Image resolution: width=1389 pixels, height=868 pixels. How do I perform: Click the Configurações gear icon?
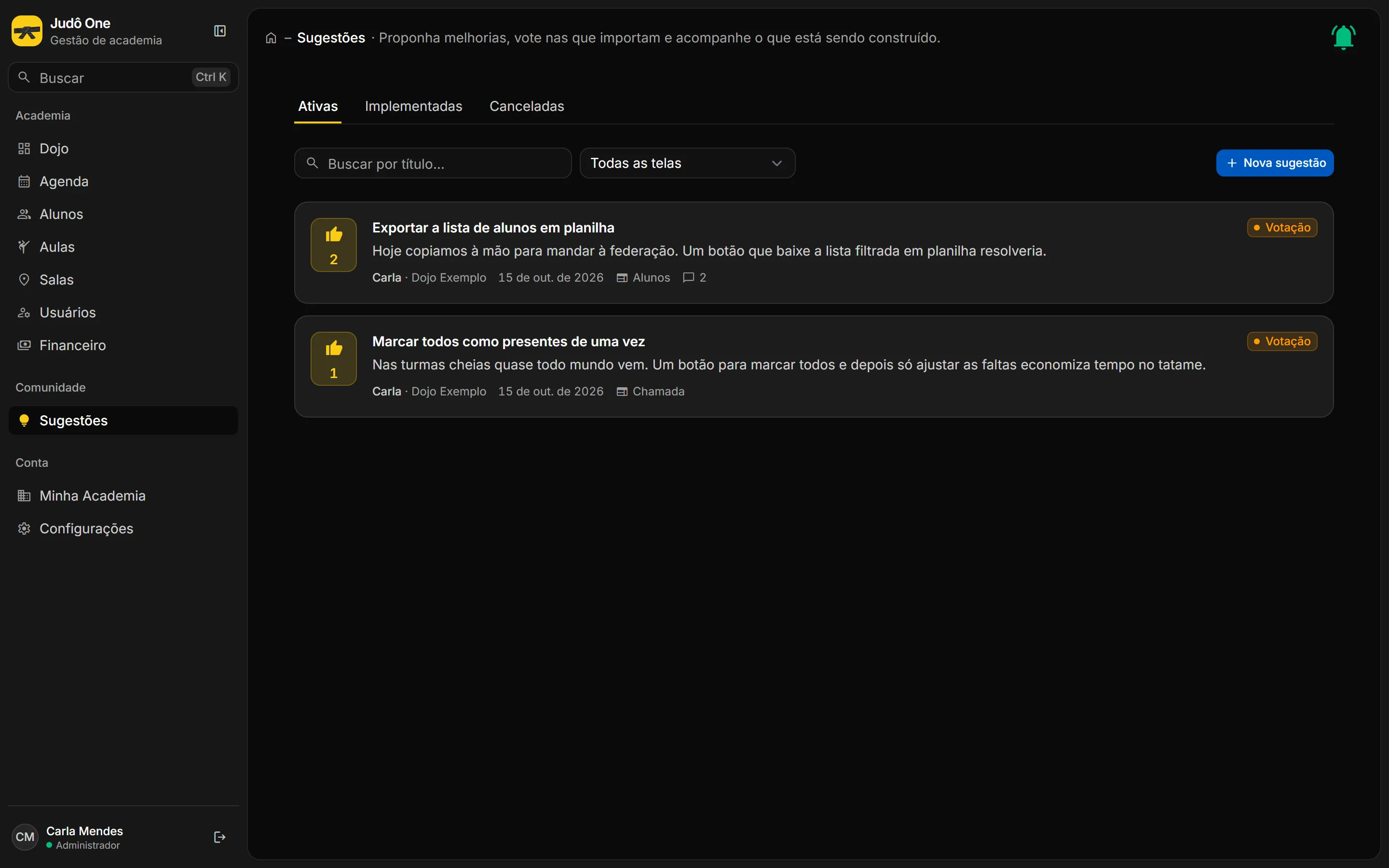24,528
